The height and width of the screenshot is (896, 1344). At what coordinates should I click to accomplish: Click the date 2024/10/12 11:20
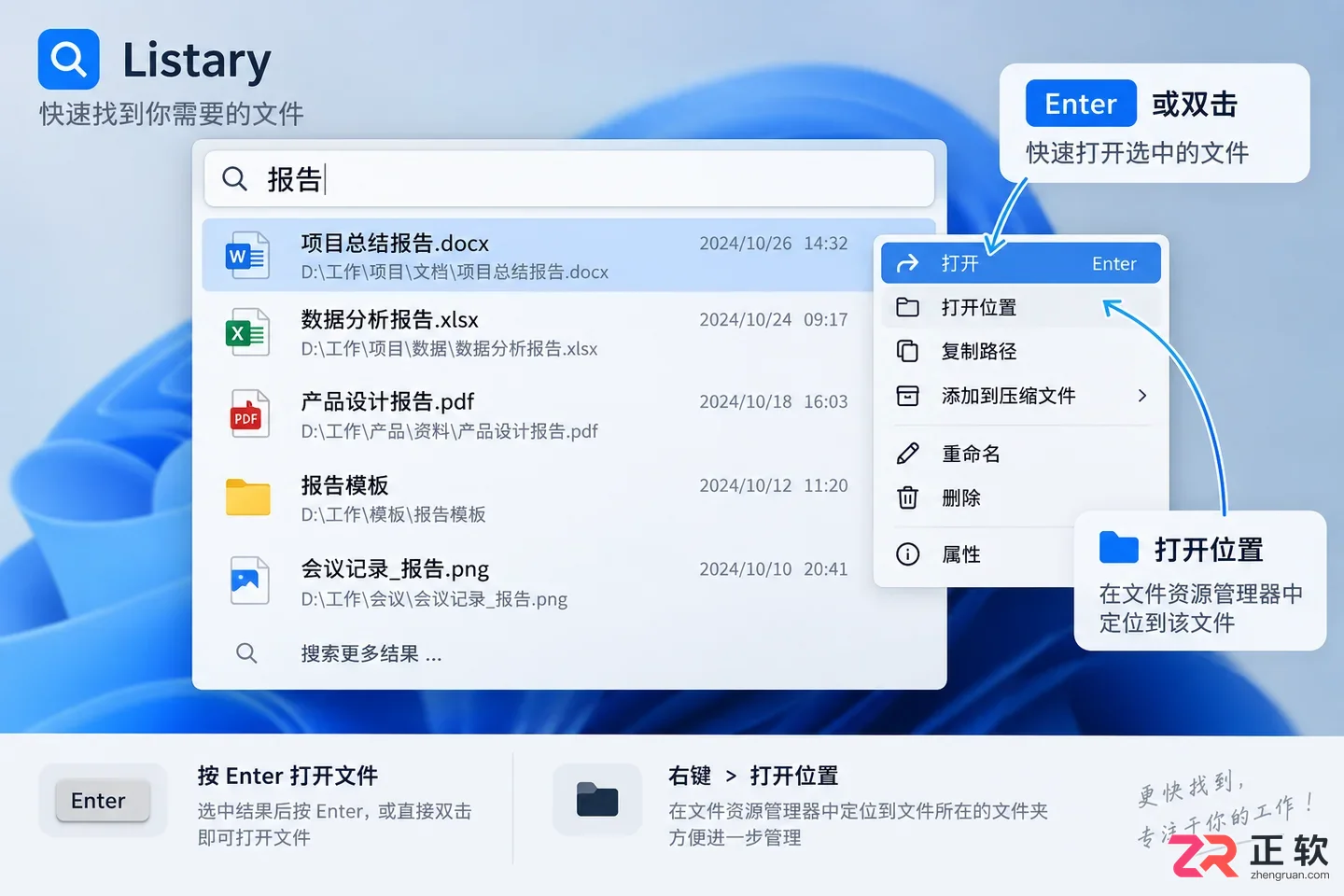tap(774, 486)
